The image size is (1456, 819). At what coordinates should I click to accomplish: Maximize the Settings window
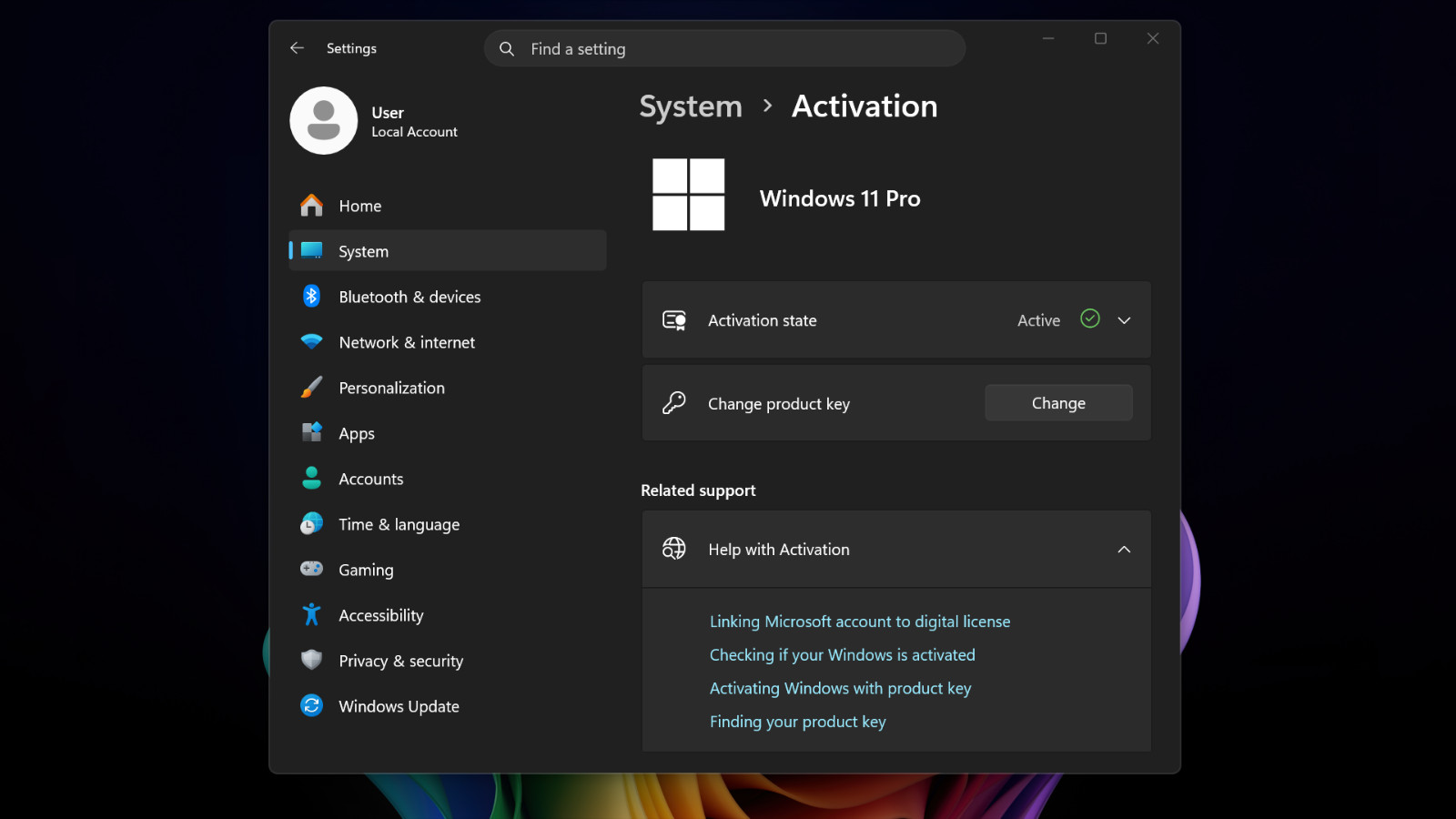[x=1100, y=38]
